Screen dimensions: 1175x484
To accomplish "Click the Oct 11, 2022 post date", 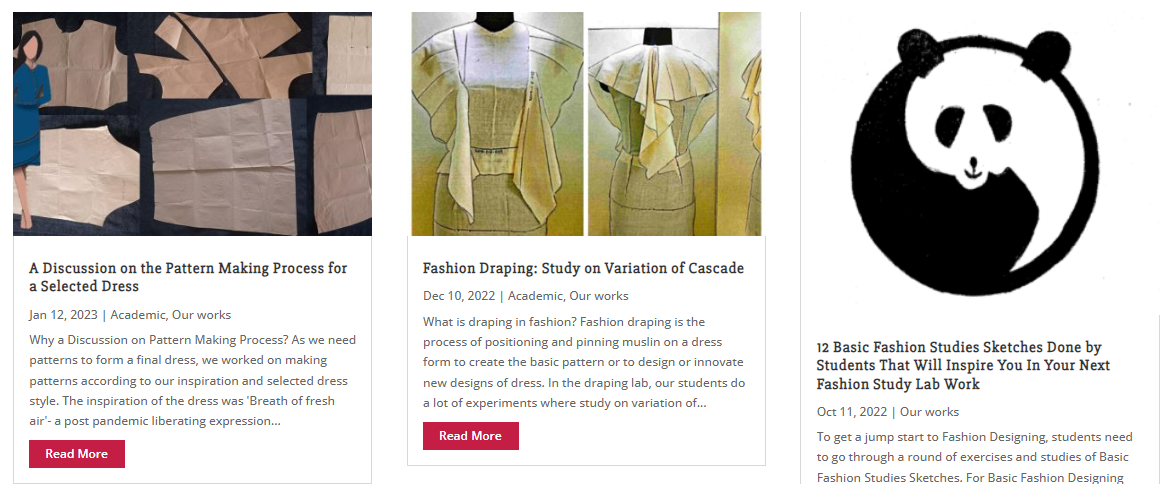I will point(852,411).
